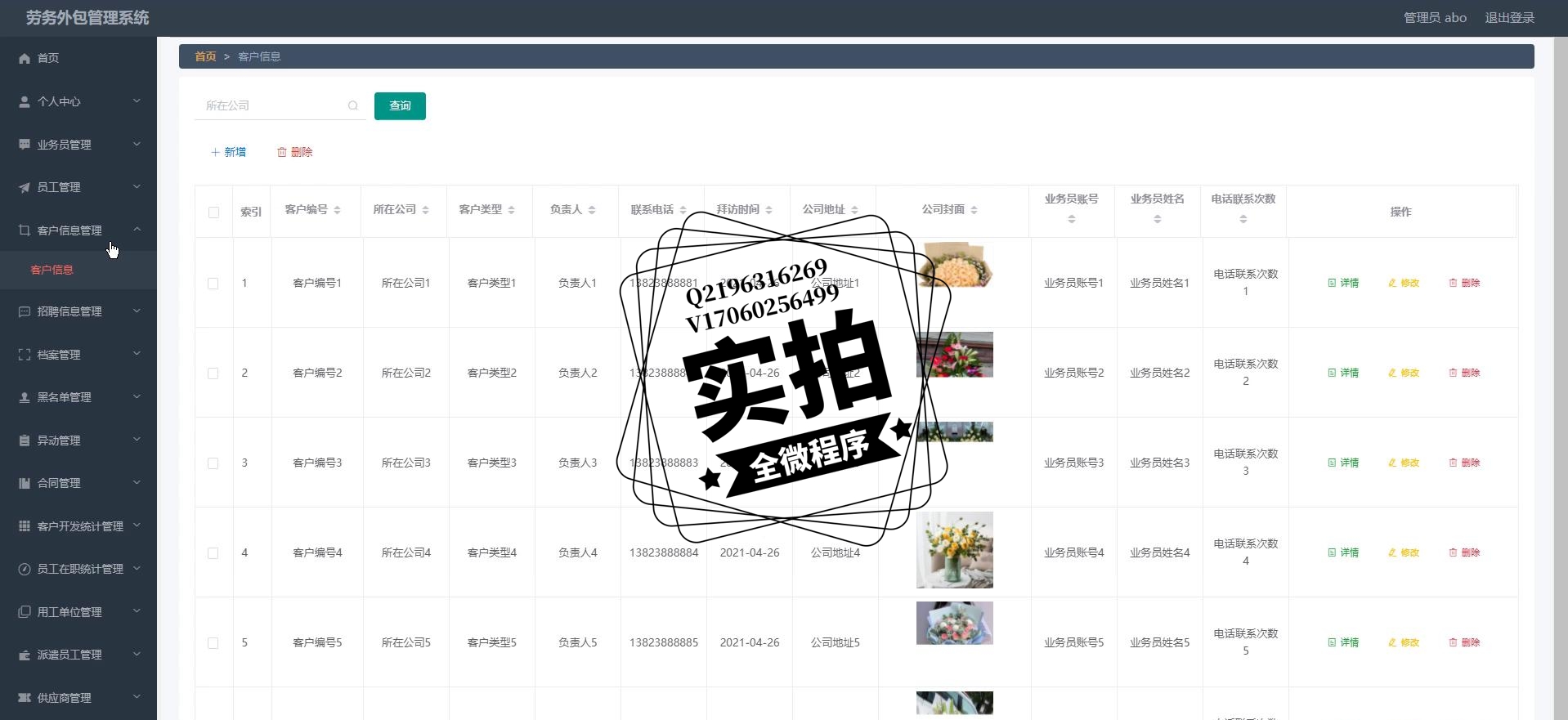
Task: Click the person icon for 个人中心
Action: pos(25,101)
